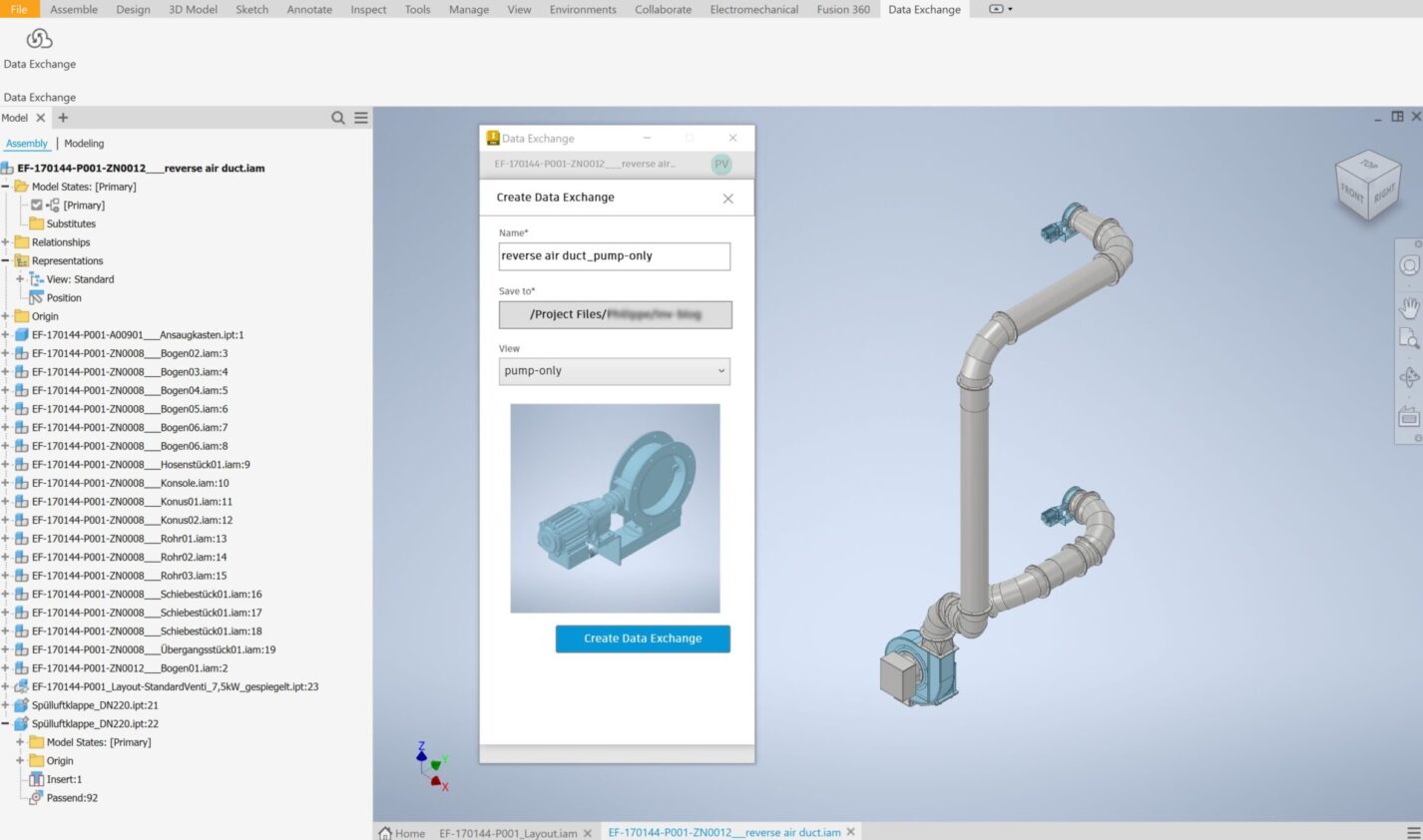Select Konus02.iam:12 in the browser
Screen dimensions: 1423x840
(132, 520)
